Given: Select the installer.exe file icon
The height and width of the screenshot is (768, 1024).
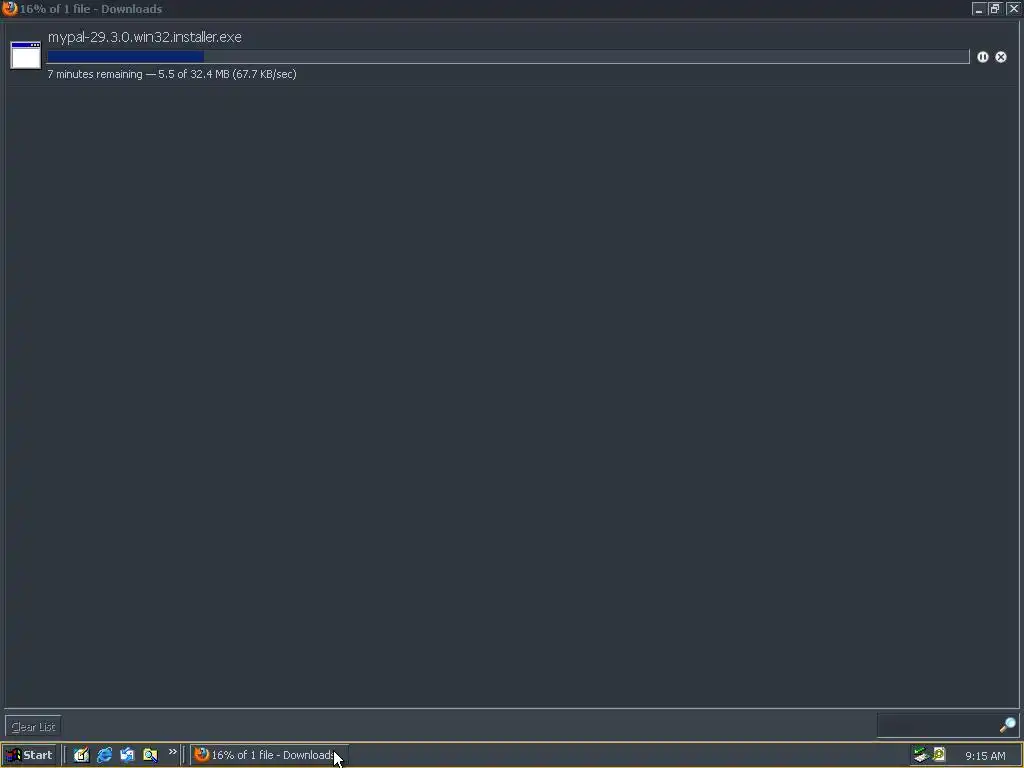Looking at the screenshot, I should [25, 55].
